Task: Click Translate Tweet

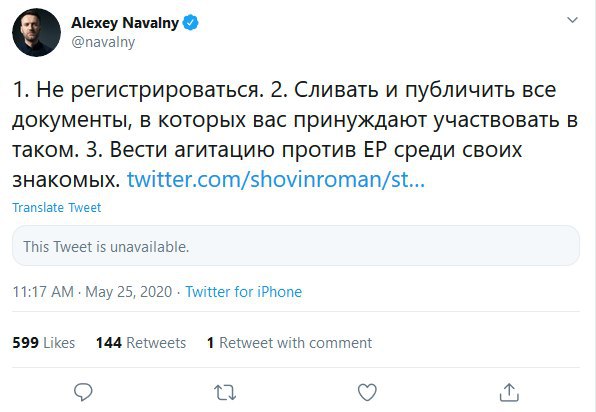Action: coord(57,208)
